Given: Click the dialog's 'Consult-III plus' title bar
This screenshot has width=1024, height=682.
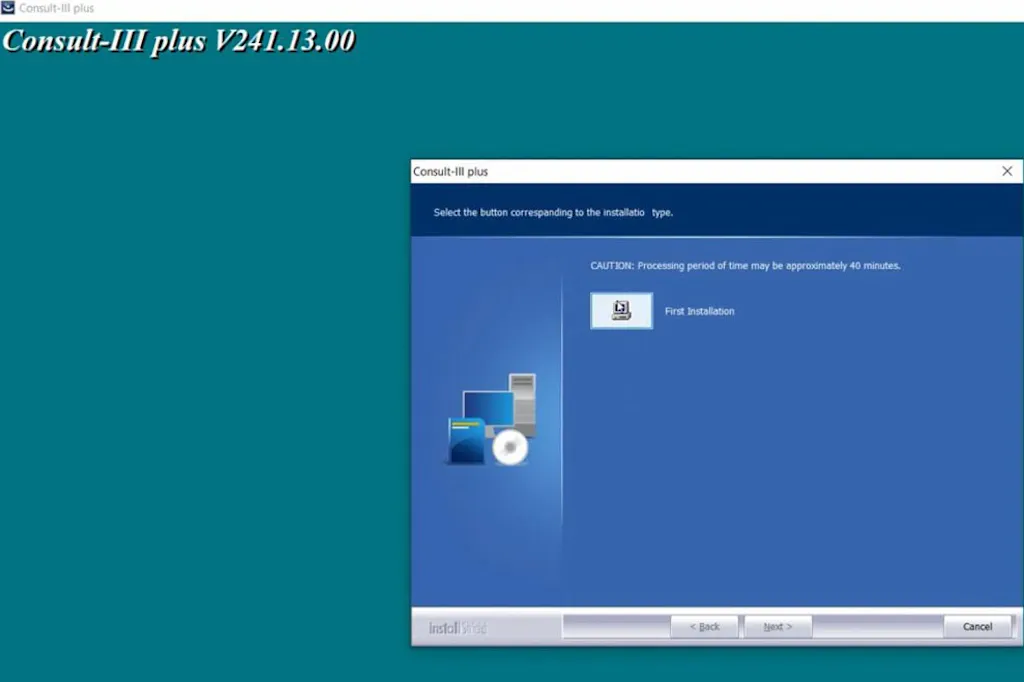Looking at the screenshot, I should click(700, 171).
